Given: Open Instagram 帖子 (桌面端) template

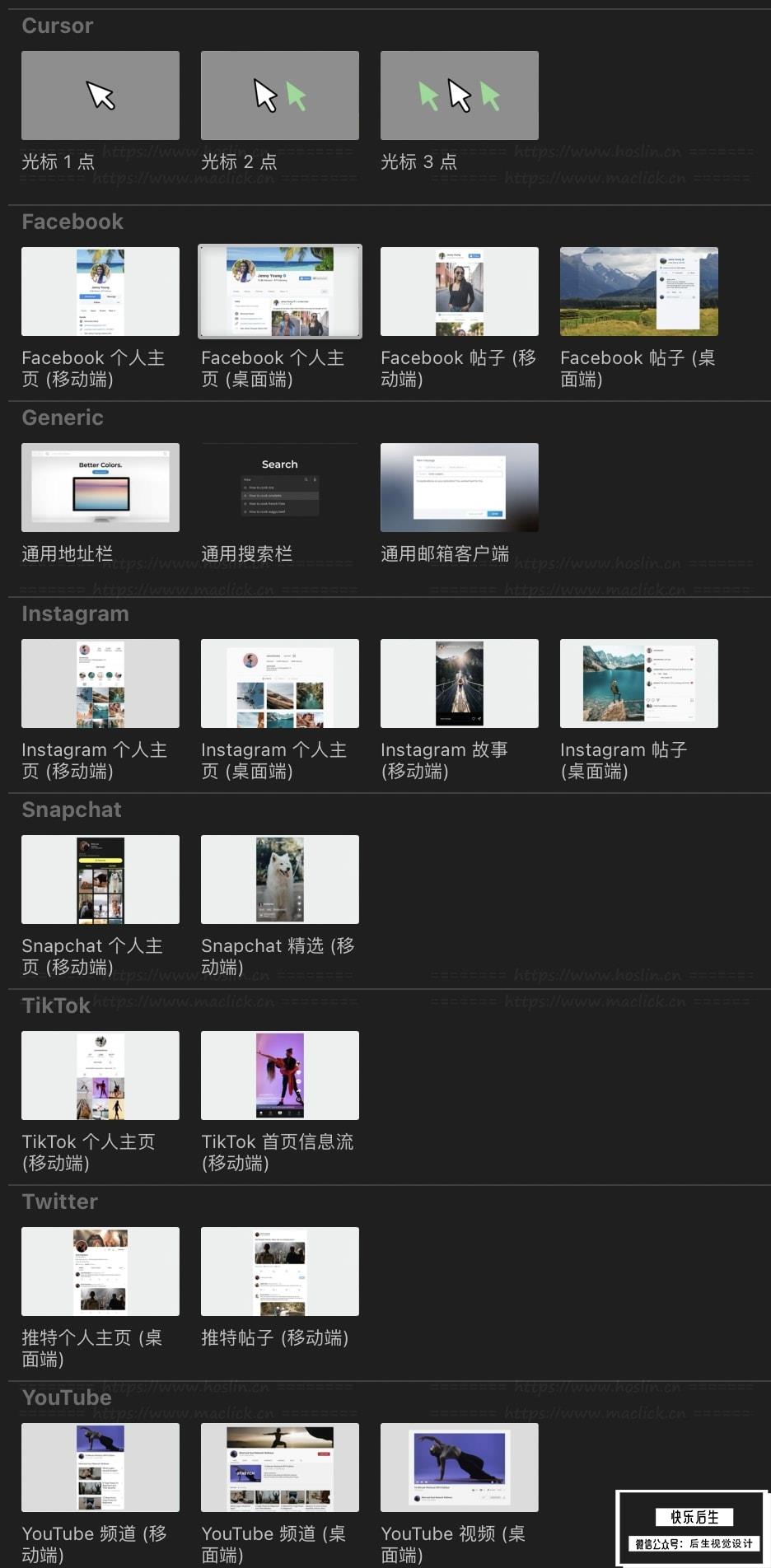Looking at the screenshot, I should point(639,684).
